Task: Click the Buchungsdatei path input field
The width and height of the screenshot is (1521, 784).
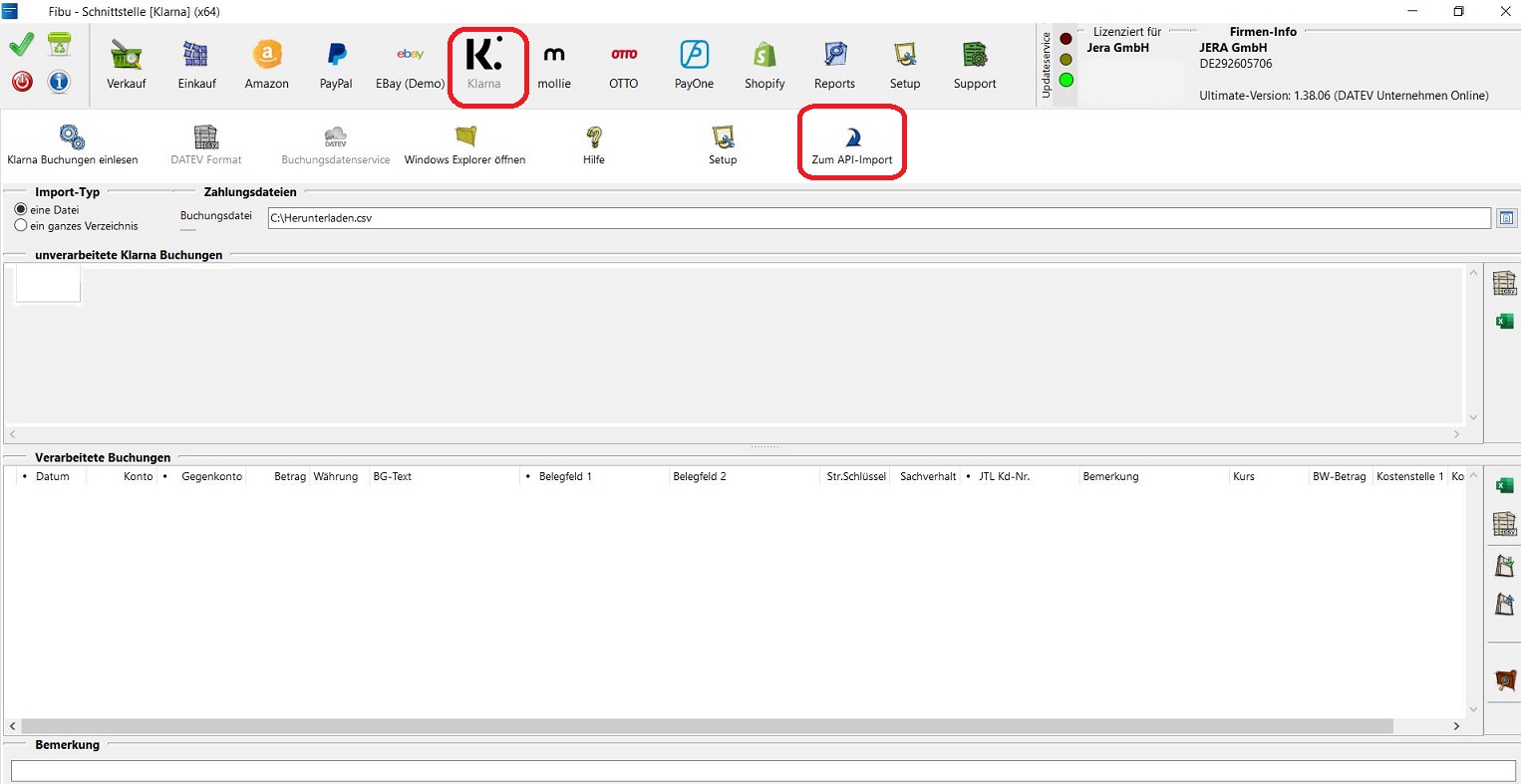Action: pyautogui.click(x=877, y=218)
